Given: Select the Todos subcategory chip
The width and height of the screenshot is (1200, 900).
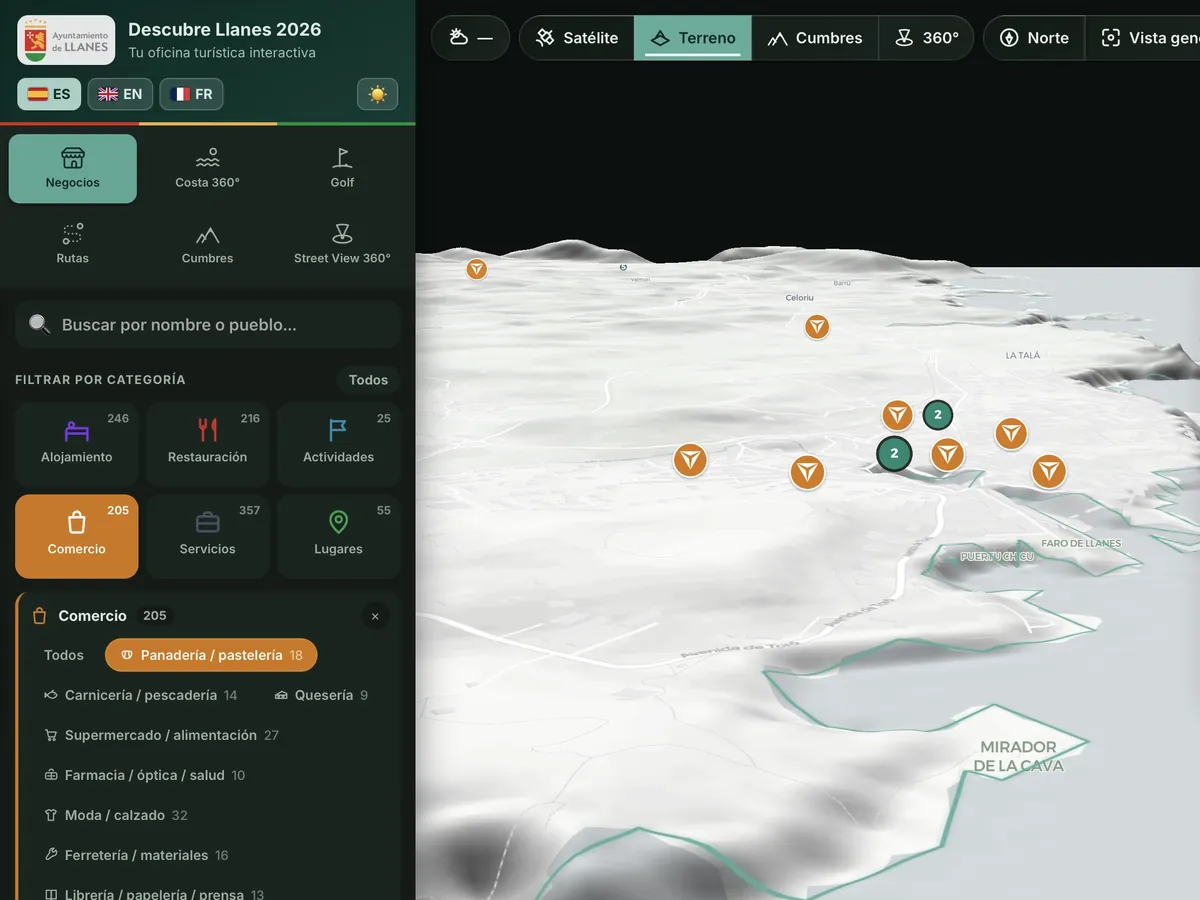Looking at the screenshot, I should [x=64, y=655].
